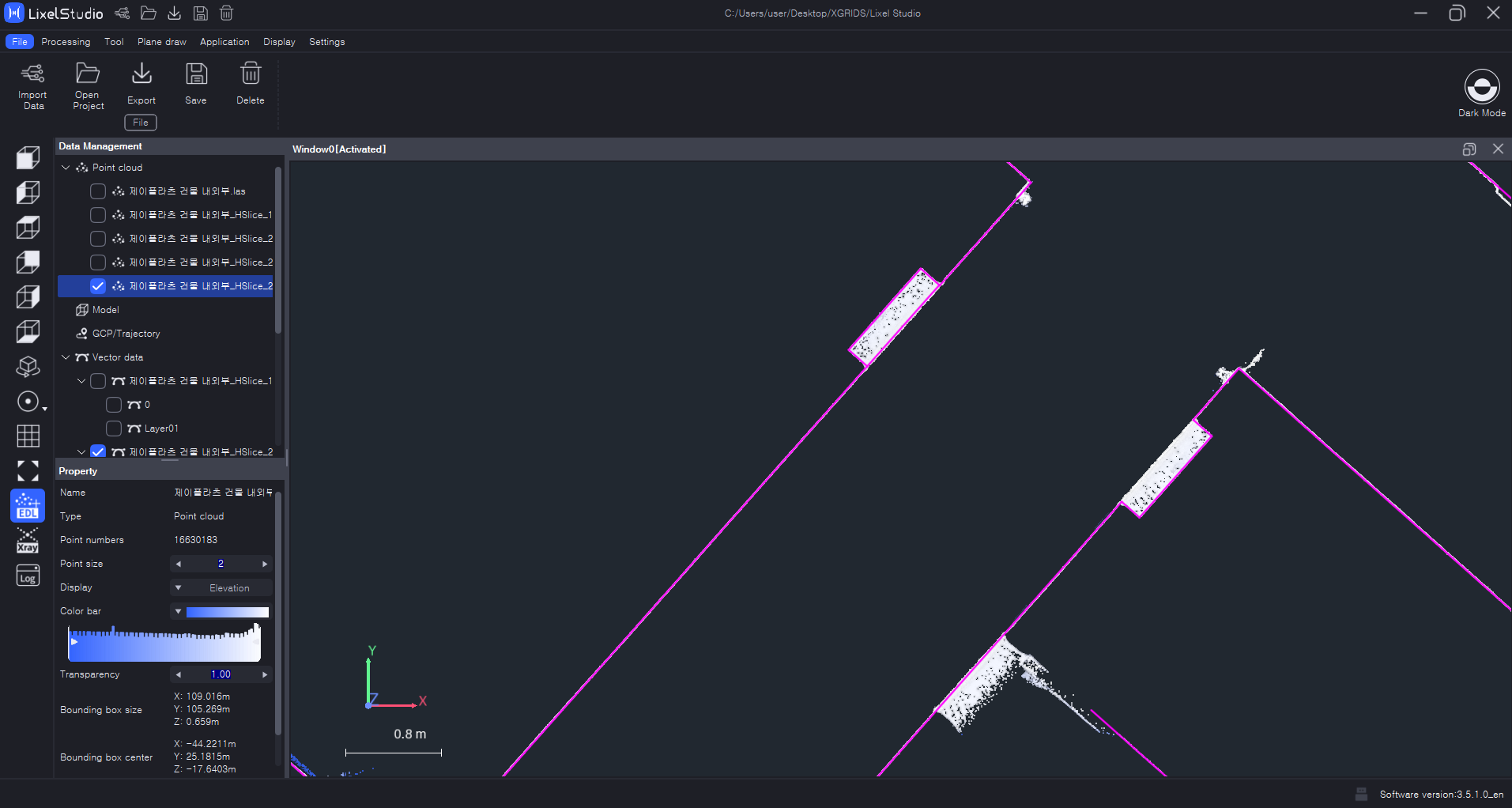Open the Plane draw menu
1512x808 pixels.
(162, 42)
